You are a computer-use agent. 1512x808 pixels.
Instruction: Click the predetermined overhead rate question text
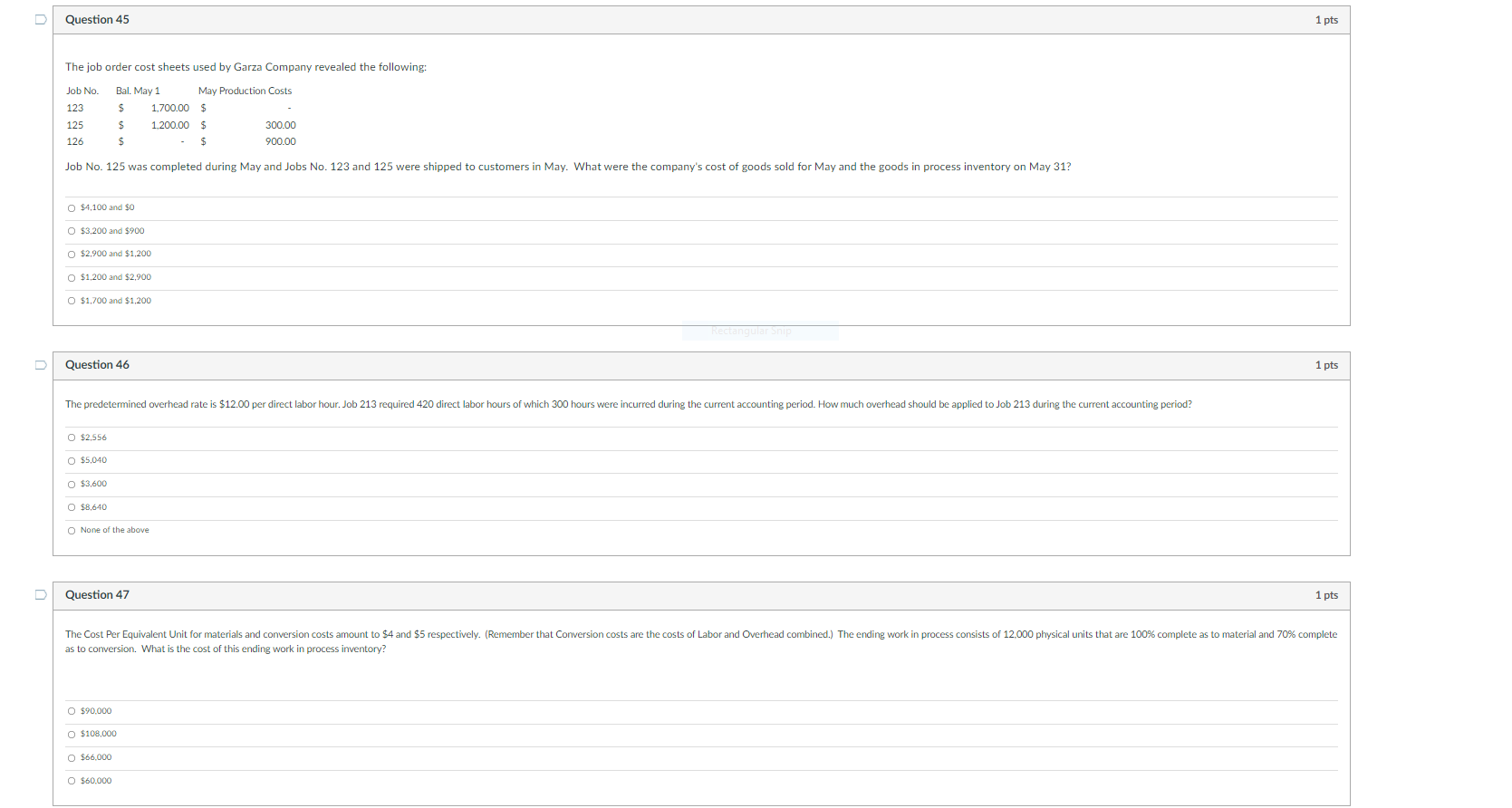point(629,404)
